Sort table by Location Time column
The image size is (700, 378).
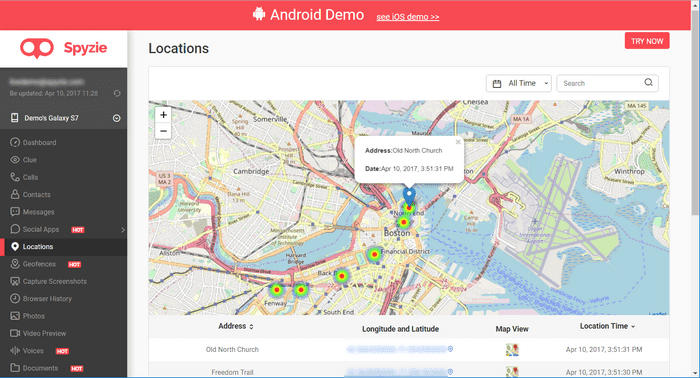pyautogui.click(x=607, y=326)
